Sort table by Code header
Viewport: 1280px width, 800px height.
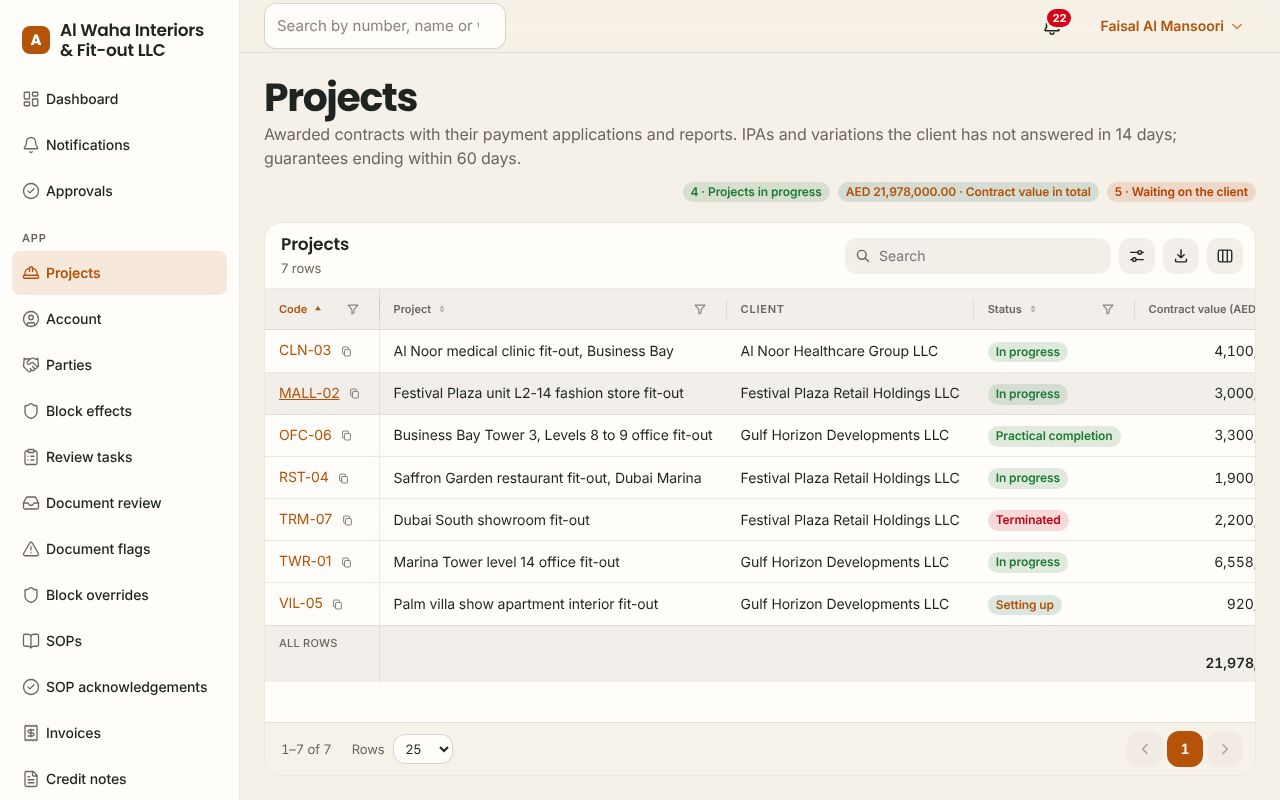pyautogui.click(x=300, y=310)
